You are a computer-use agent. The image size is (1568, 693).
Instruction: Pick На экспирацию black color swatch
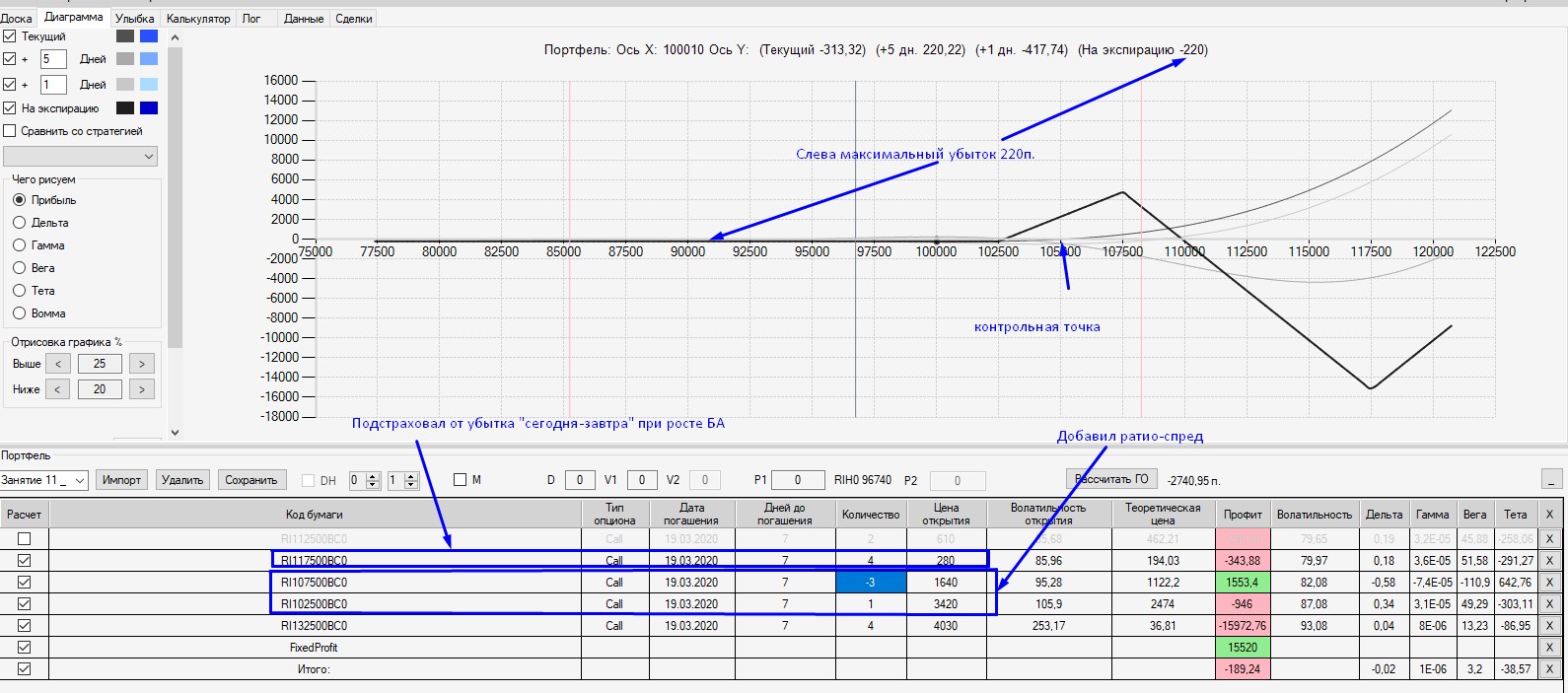(x=125, y=108)
